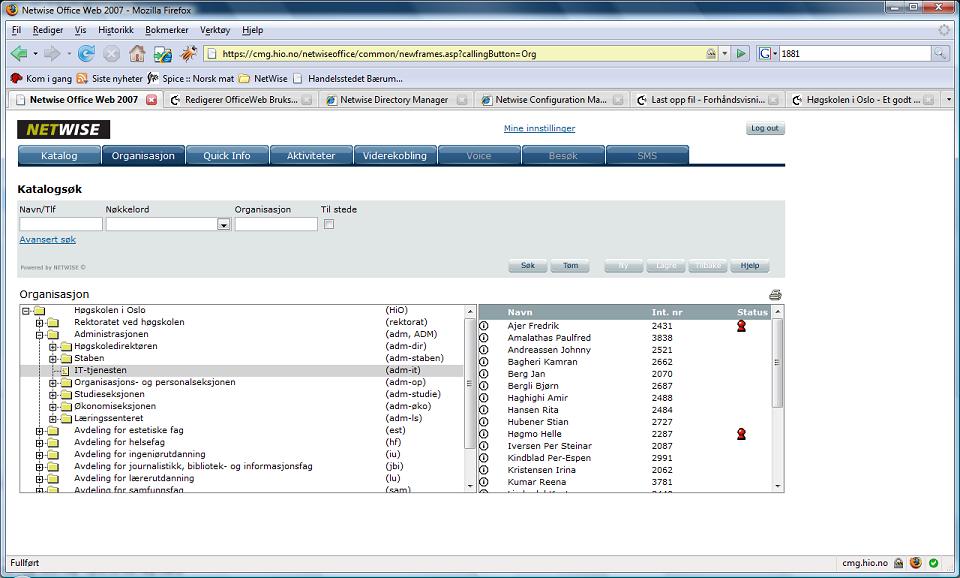Open the Avansert søk link

48,239
